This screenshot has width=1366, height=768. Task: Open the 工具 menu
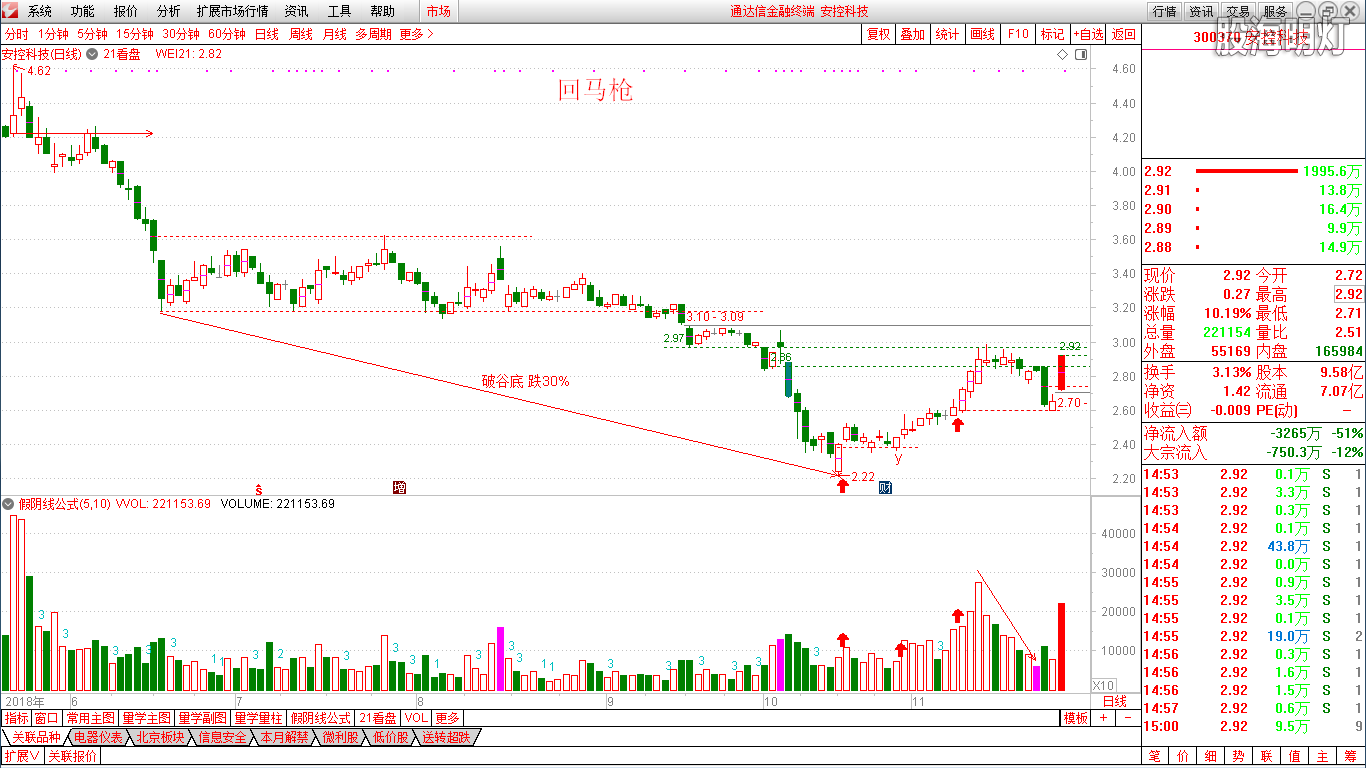click(x=340, y=11)
